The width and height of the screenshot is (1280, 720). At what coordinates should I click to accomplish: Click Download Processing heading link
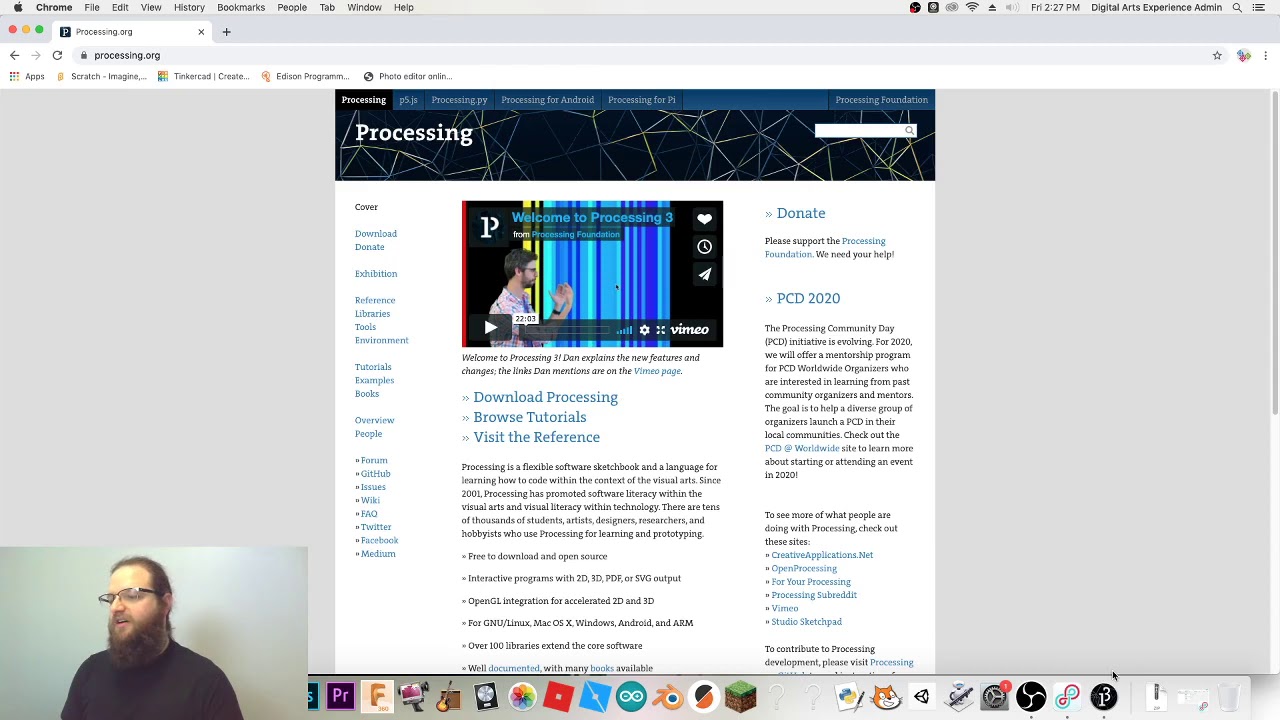545,397
